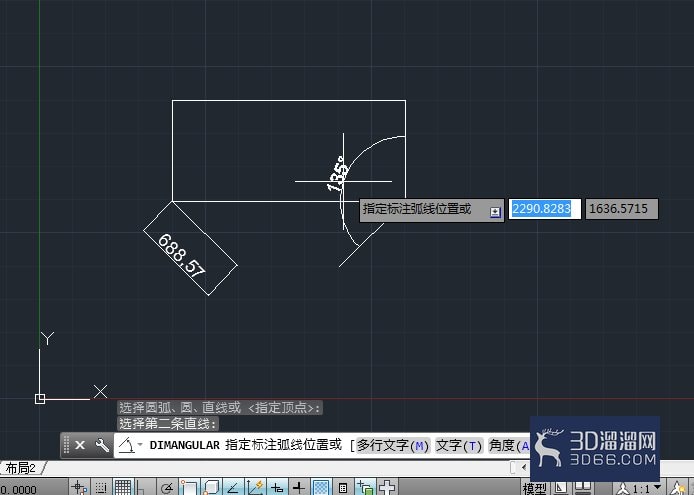The width and height of the screenshot is (694, 495).
Task: Click the horizontal scrollbar left arrow
Action: 524,467
